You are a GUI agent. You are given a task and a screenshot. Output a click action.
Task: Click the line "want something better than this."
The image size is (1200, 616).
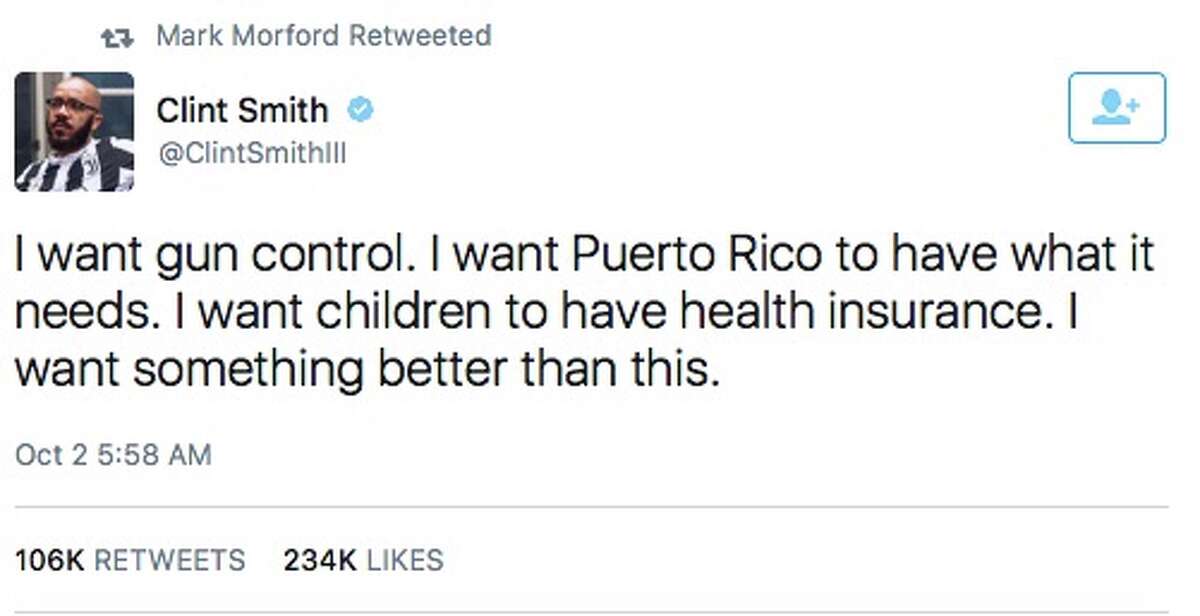point(366,372)
